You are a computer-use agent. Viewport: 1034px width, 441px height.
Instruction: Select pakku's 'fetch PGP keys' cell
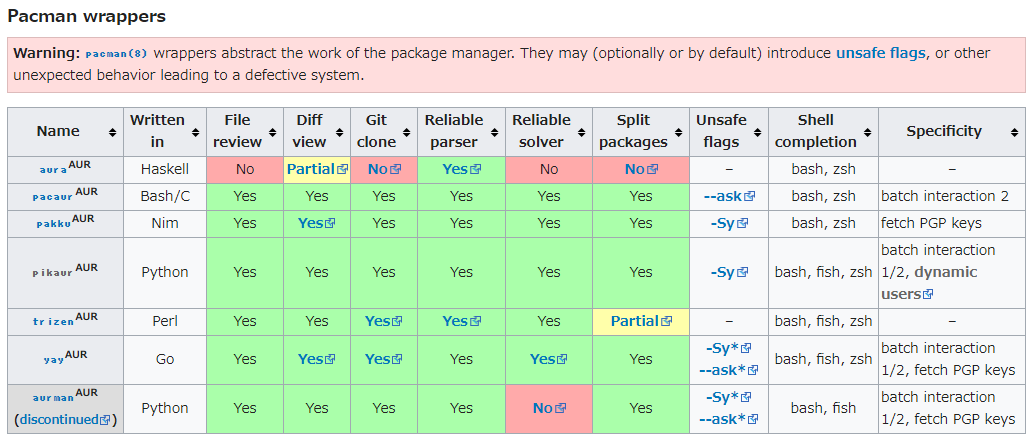(x=952, y=223)
